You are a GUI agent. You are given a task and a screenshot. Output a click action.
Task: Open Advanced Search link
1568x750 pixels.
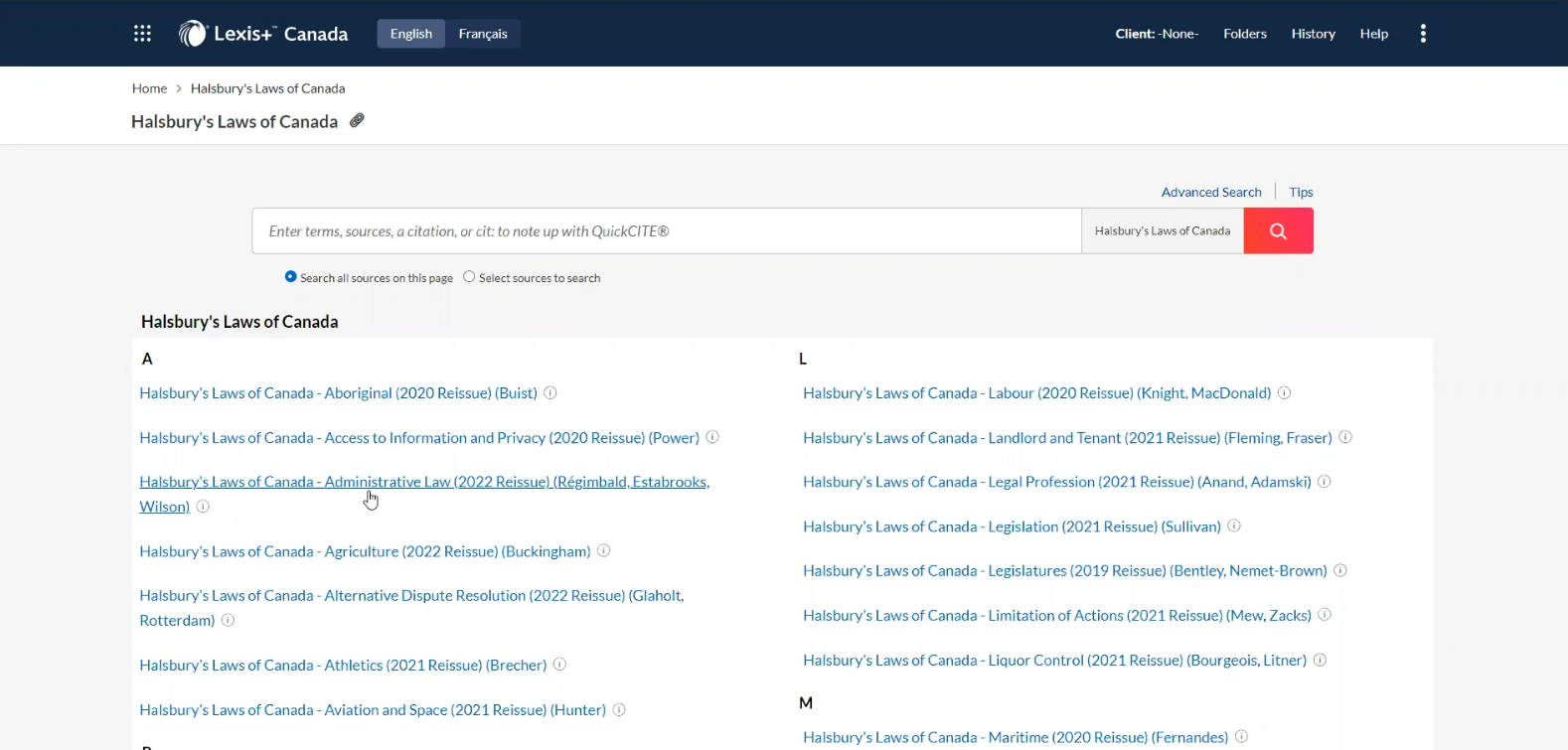pyautogui.click(x=1211, y=192)
